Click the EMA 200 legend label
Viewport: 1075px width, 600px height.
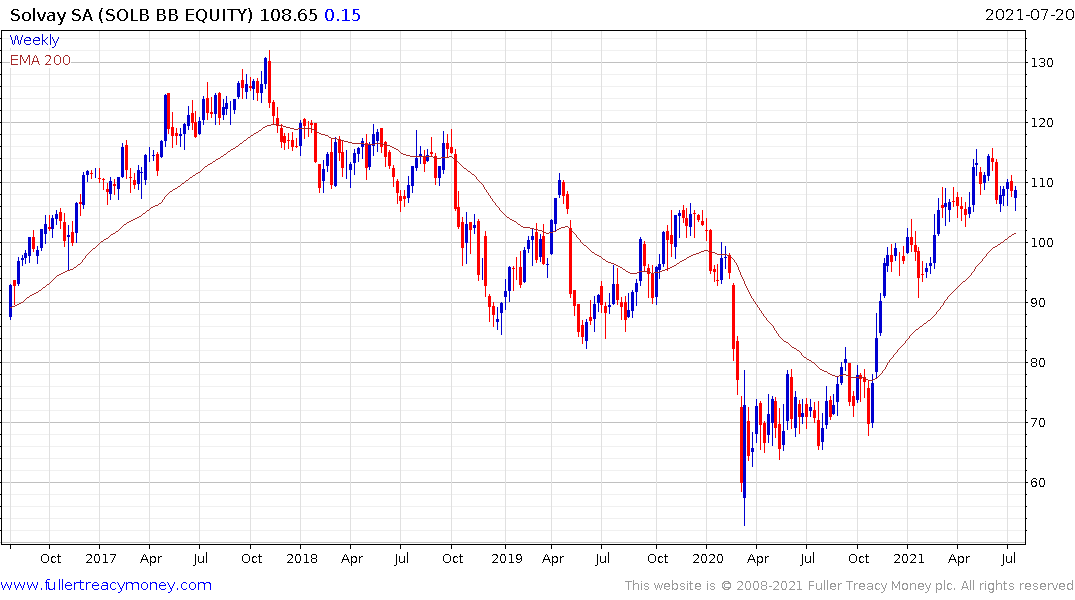pyautogui.click(x=40, y=60)
